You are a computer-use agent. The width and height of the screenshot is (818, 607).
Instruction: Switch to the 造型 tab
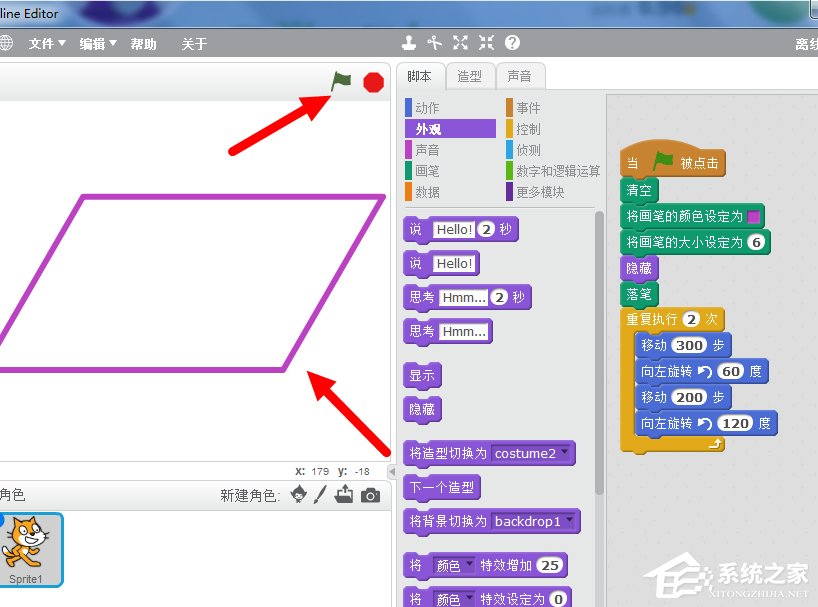pos(470,75)
